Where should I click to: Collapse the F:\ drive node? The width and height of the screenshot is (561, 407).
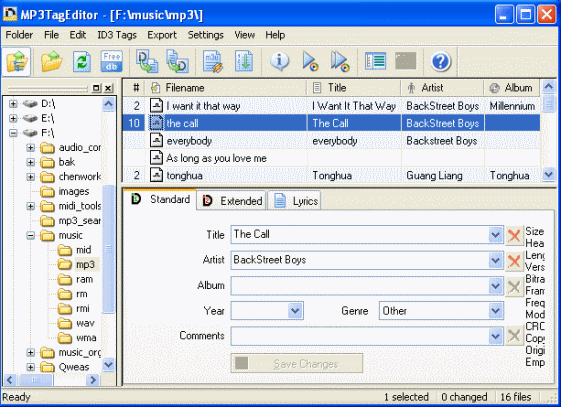[x=13, y=133]
